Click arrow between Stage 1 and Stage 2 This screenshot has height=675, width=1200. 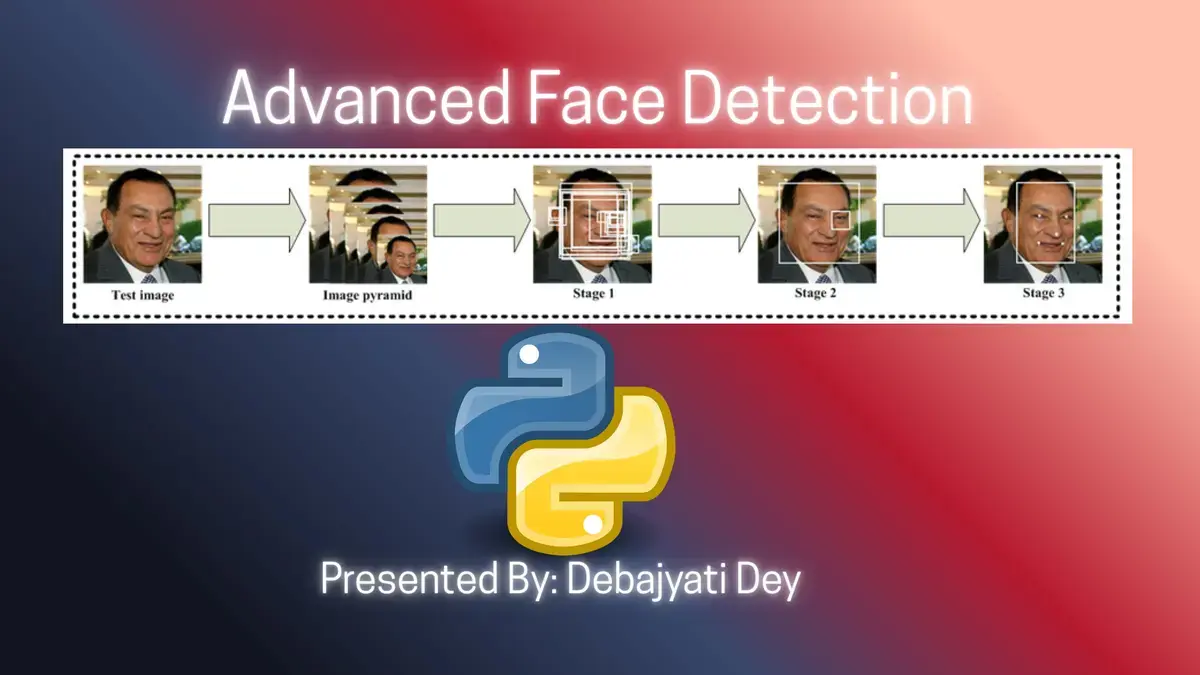click(x=705, y=220)
